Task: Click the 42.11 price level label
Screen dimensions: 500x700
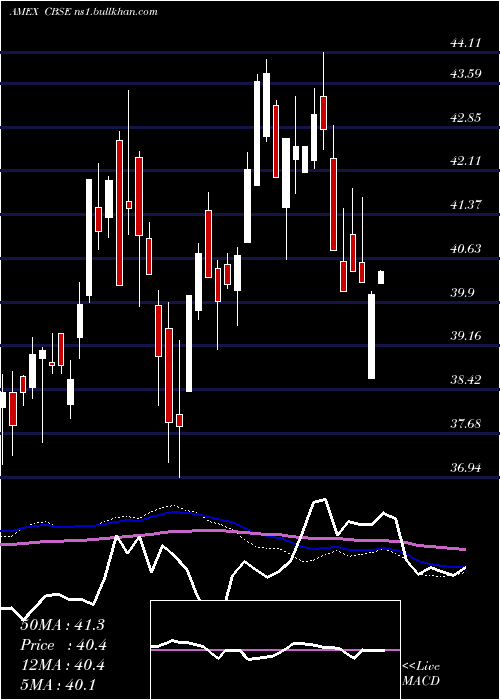Action: coord(466,161)
